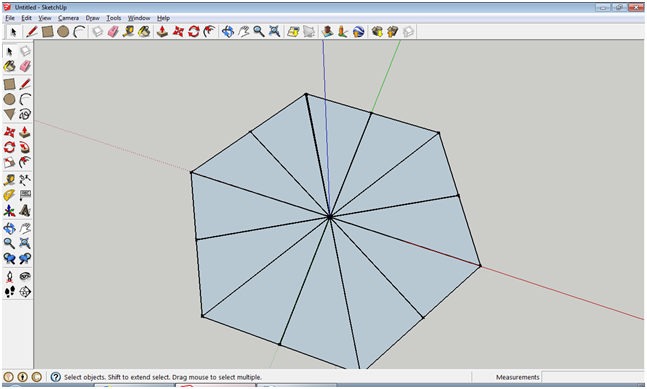Select the Paint Bucket tool in left panel
The width and height of the screenshot is (647, 389).
[10, 66]
